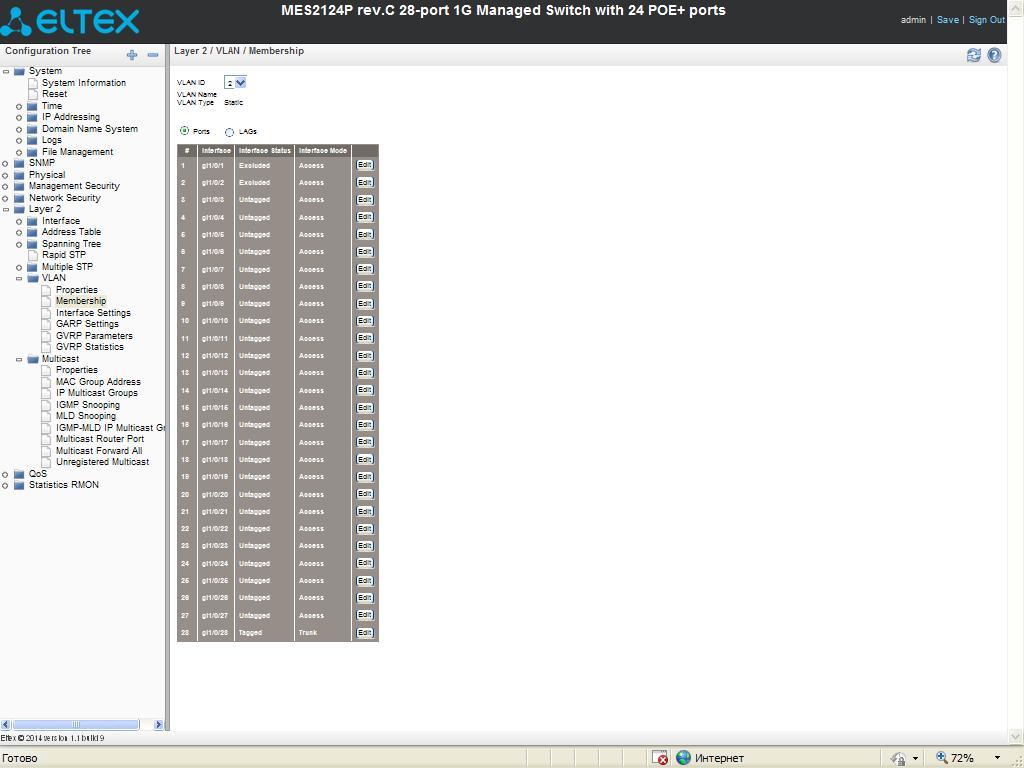Open GVRP Parameters tree item

[95, 336]
